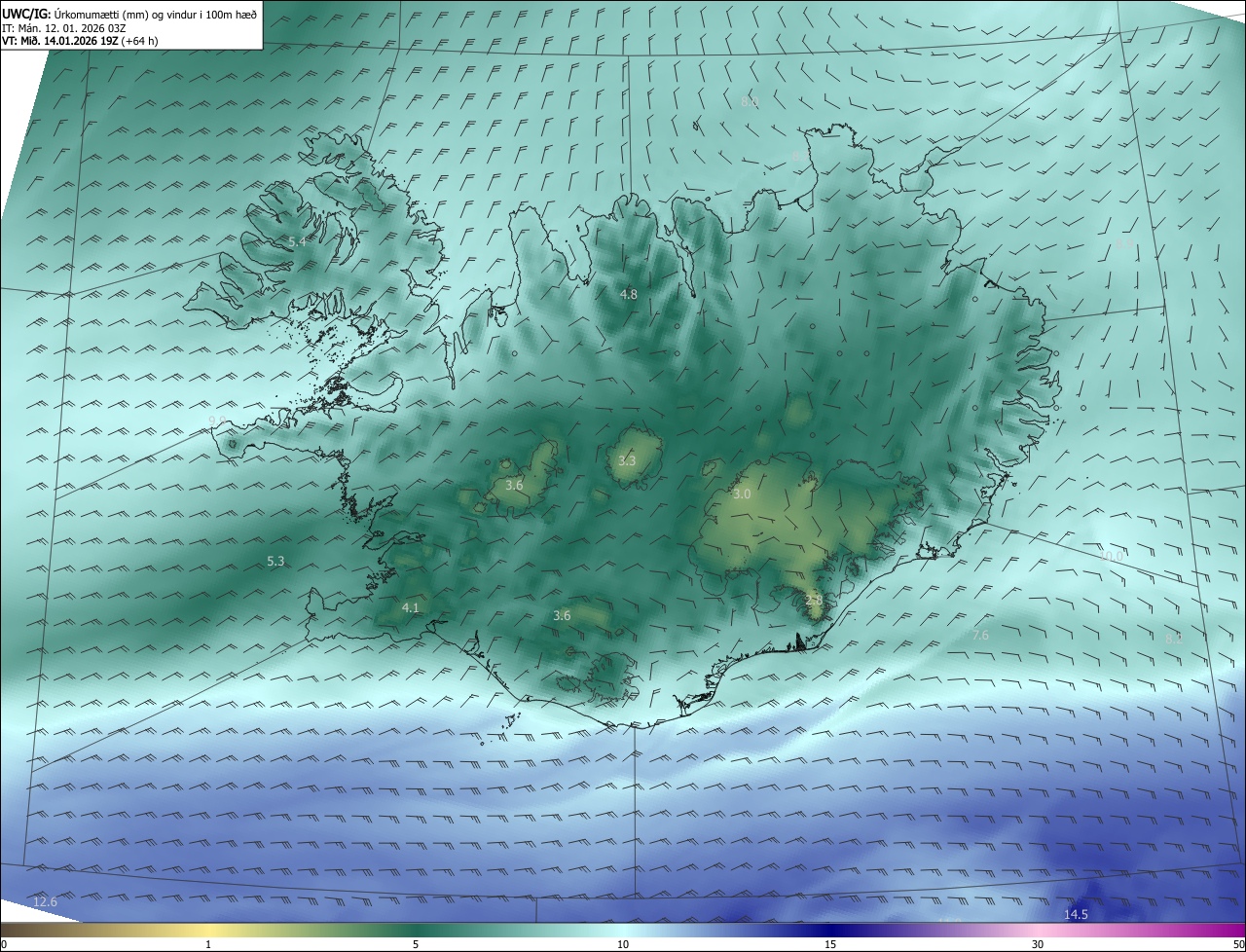Click the 15 tick on the color scale

coord(830,944)
